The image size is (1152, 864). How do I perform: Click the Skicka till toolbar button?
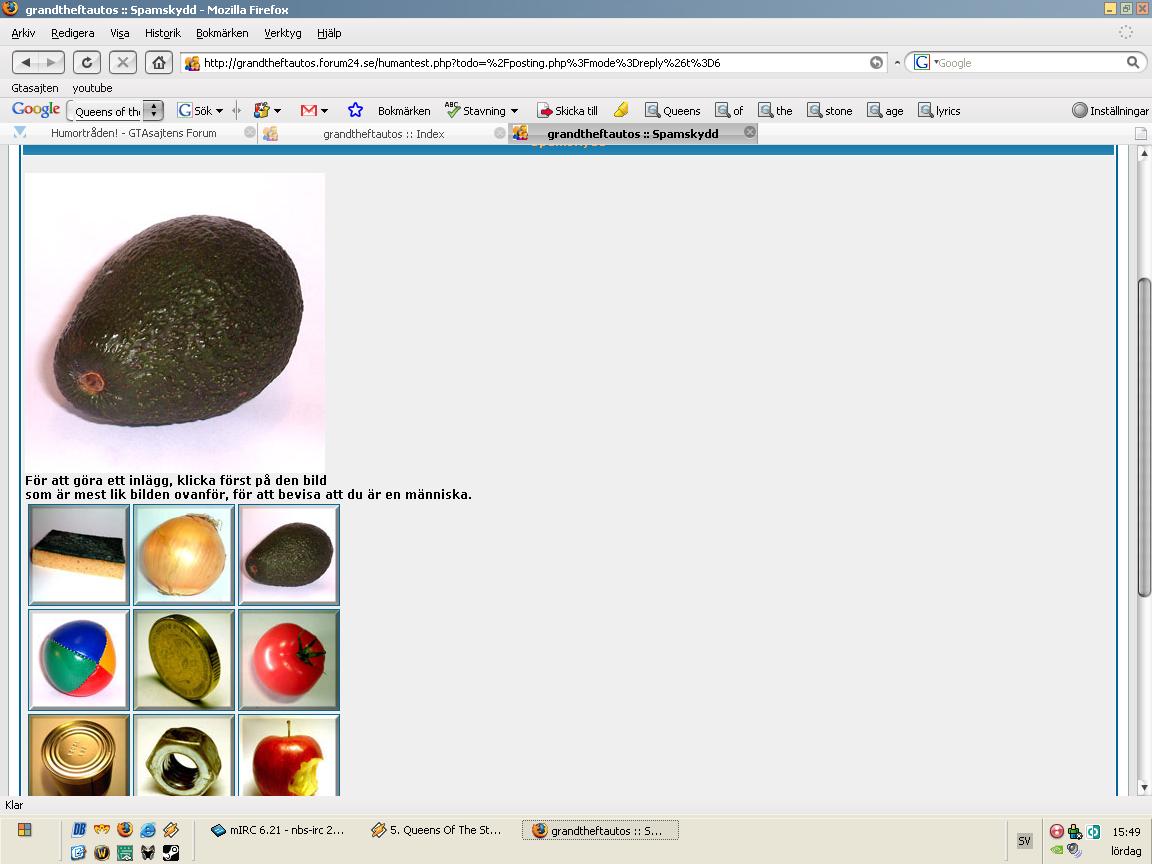point(567,111)
